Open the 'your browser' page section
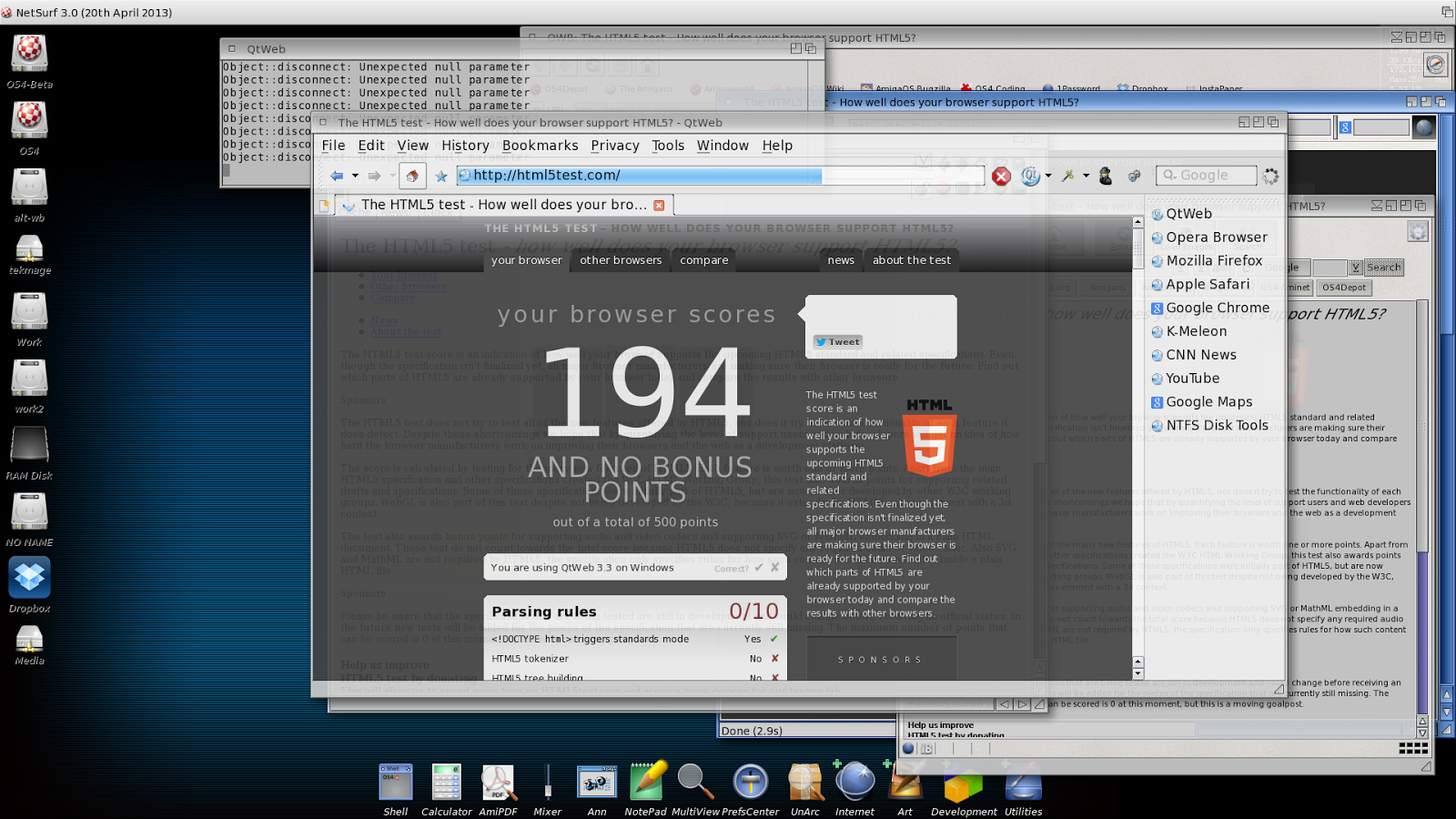Image resolution: width=1456 pixels, height=819 pixels. tap(527, 260)
